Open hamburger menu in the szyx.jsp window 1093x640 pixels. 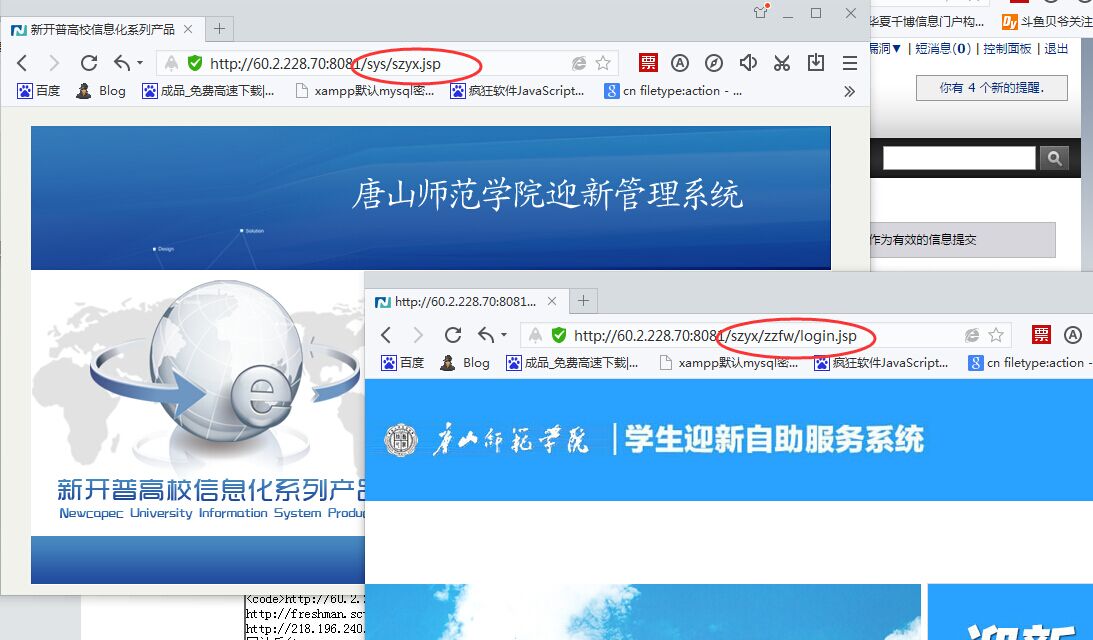click(x=850, y=63)
